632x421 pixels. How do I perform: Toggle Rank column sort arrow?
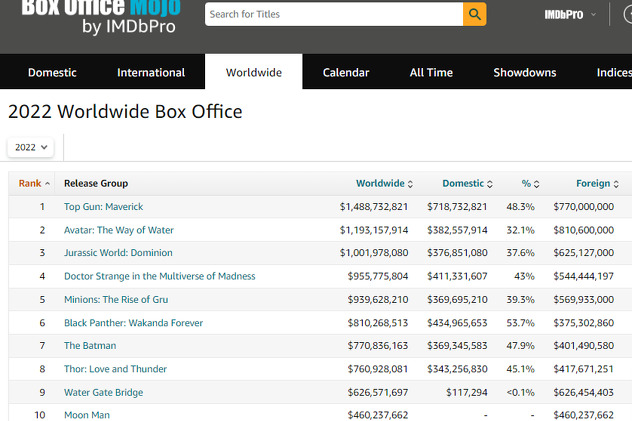tap(48, 184)
